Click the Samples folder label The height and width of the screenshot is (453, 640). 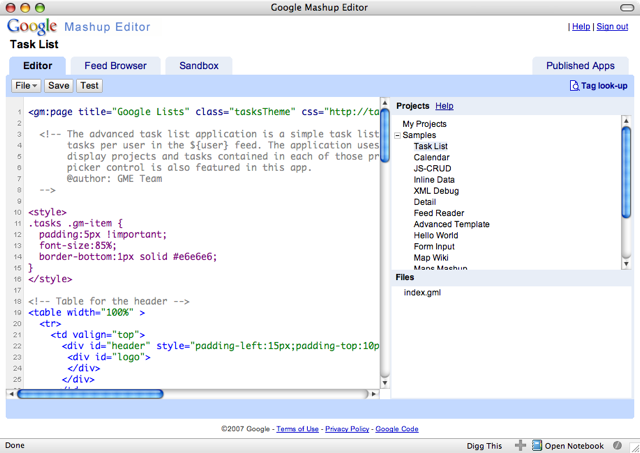(x=419, y=135)
